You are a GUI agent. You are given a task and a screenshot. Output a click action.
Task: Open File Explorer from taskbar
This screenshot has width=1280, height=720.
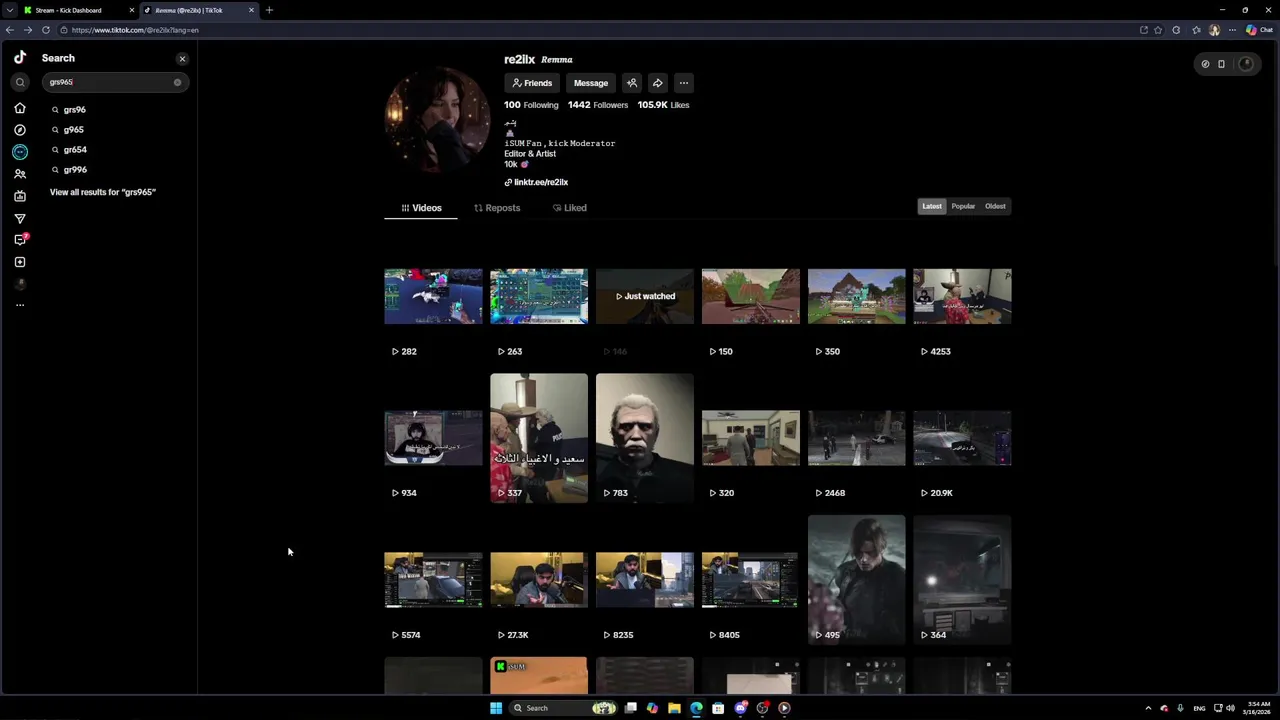(674, 708)
